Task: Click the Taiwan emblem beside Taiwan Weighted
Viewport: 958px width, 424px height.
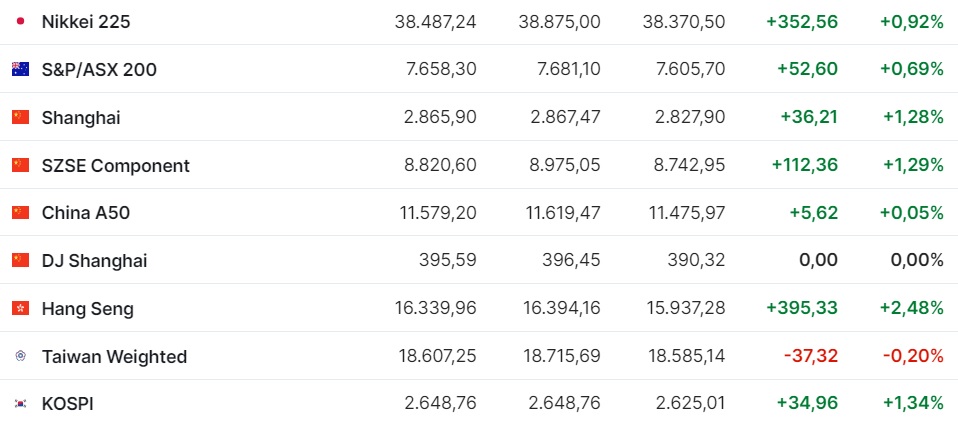Action: pyautogui.click(x=20, y=356)
